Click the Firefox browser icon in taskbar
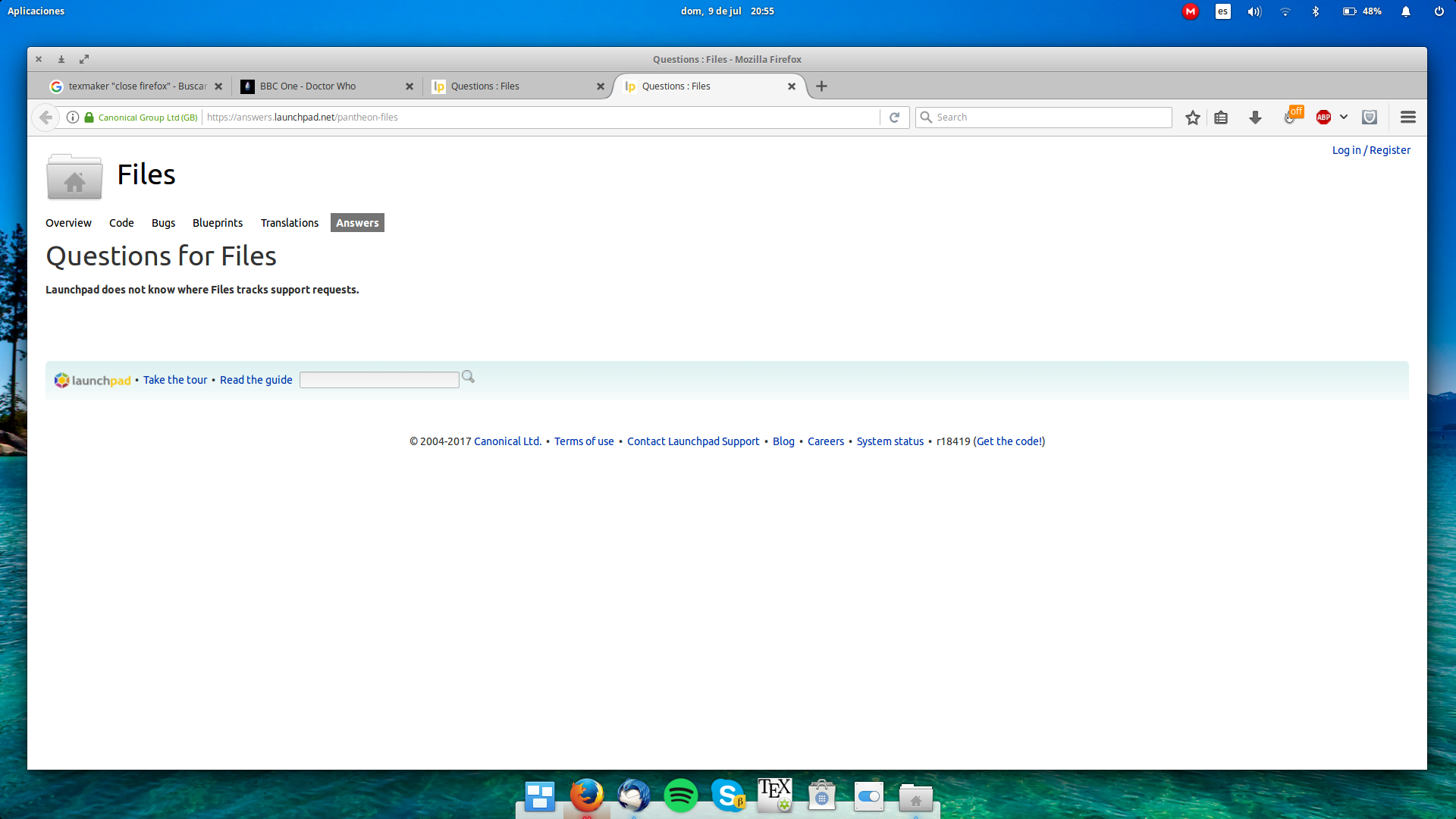The height and width of the screenshot is (819, 1456). pos(587,796)
